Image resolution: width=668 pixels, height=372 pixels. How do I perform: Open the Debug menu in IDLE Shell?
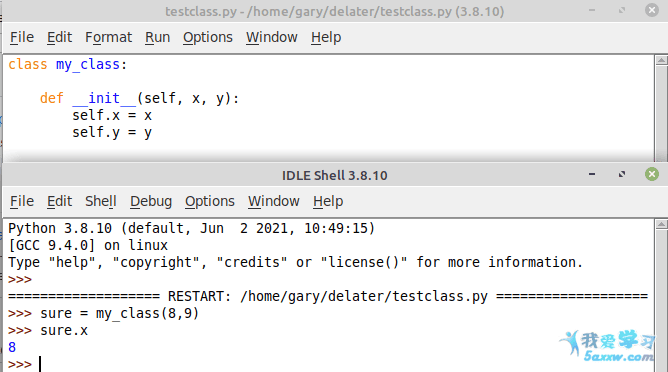[x=151, y=201]
